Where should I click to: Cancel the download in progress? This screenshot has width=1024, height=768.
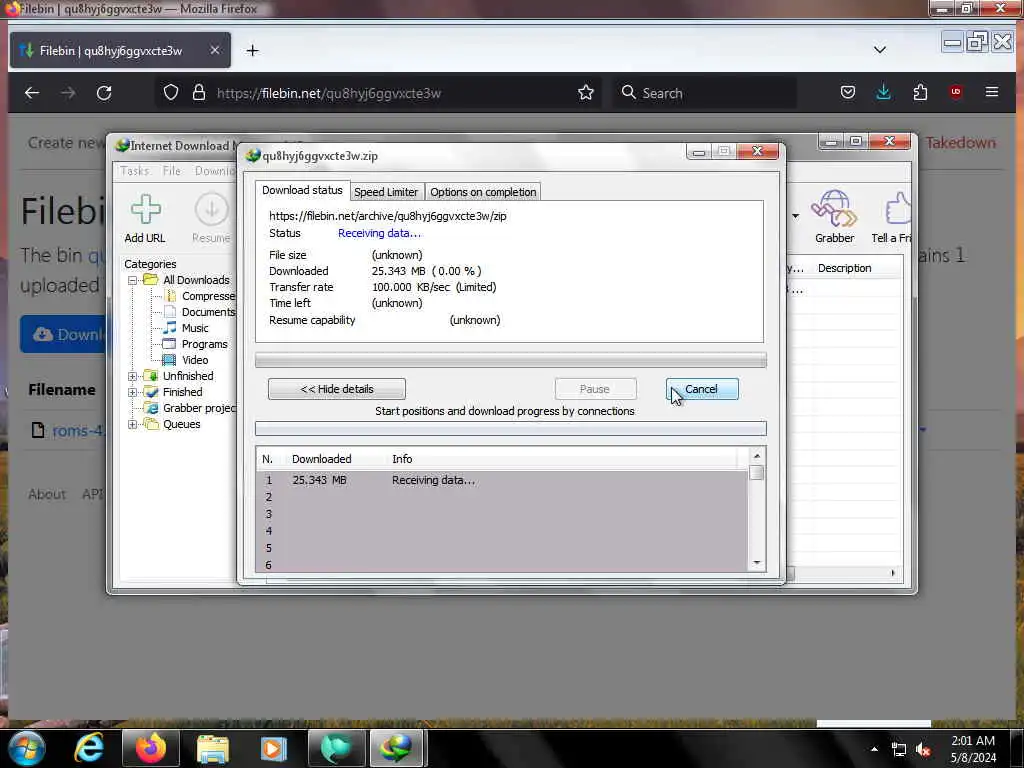(x=702, y=389)
